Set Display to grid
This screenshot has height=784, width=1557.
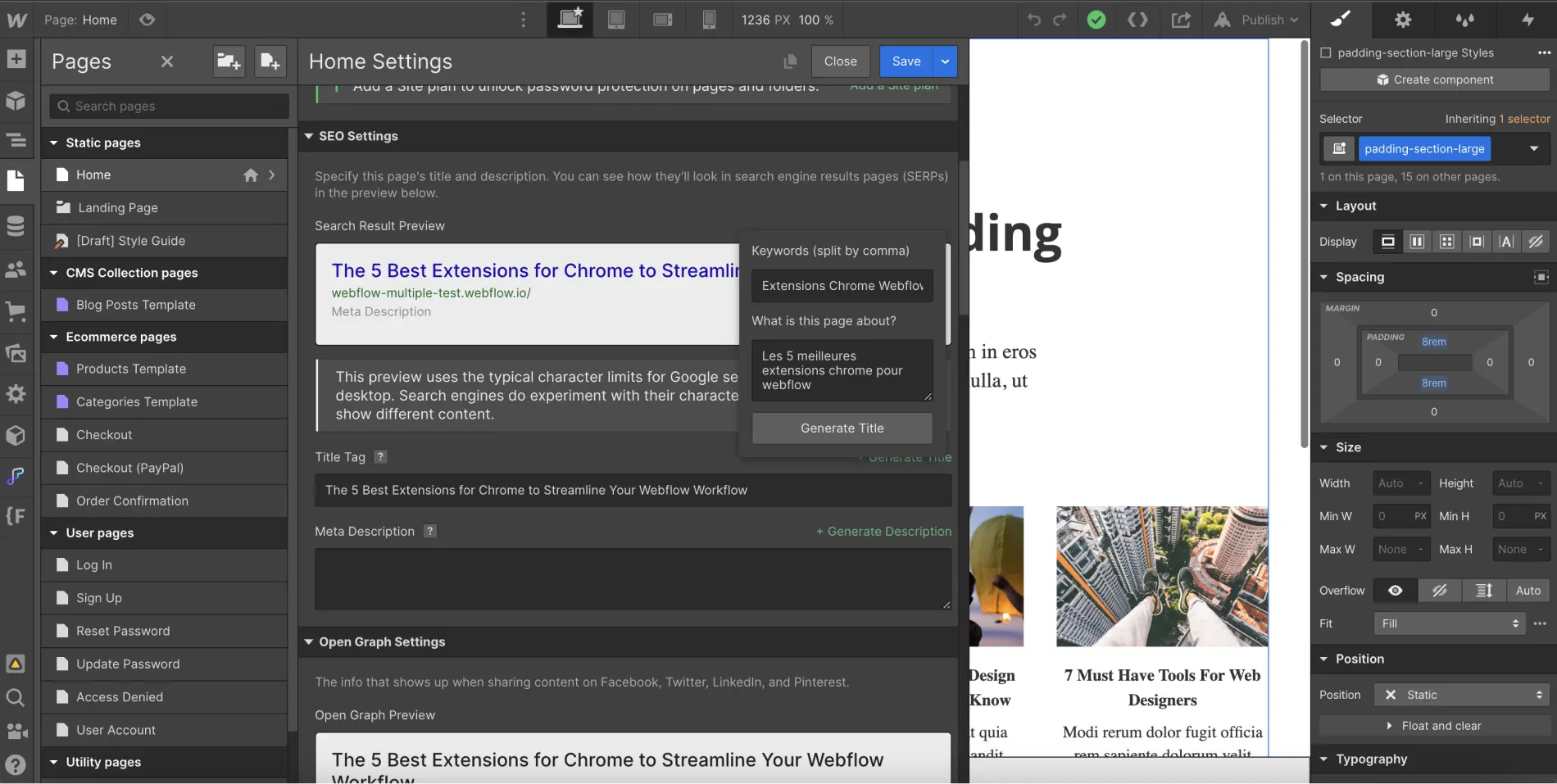[1446, 242]
